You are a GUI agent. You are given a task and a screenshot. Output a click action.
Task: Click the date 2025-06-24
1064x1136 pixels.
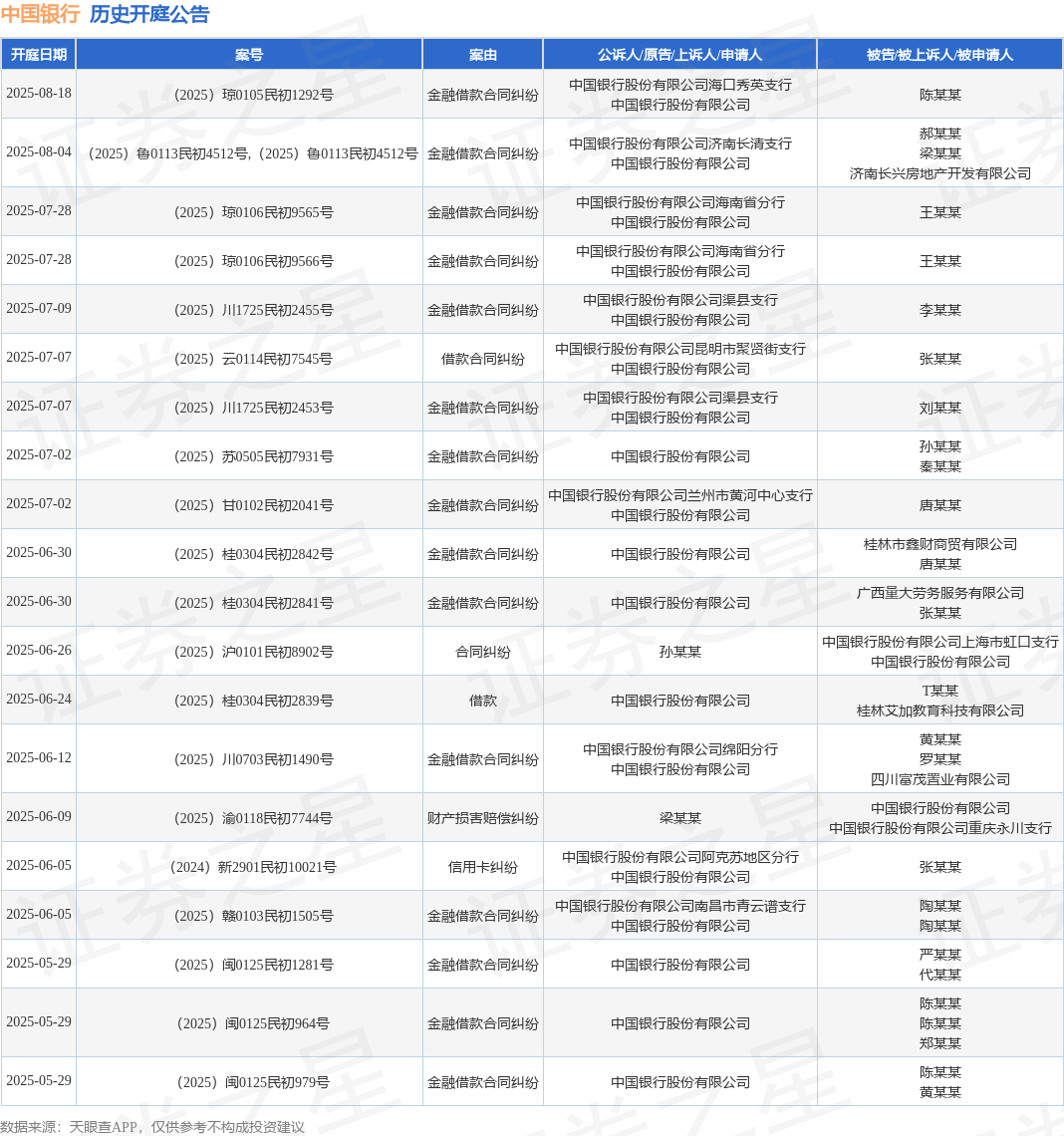tap(39, 700)
